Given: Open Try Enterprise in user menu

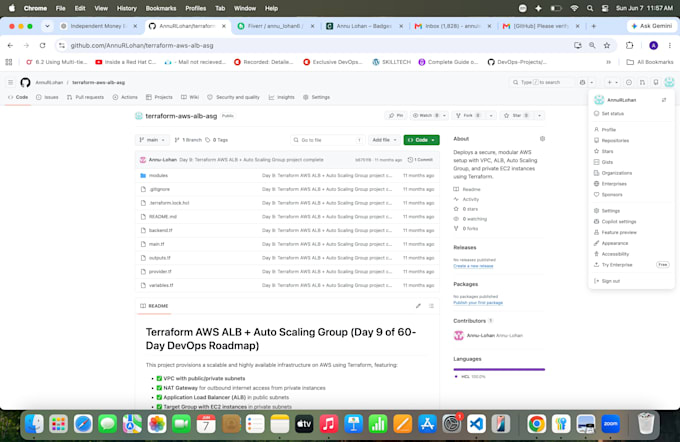Looking at the screenshot, I should pyautogui.click(x=631, y=265).
